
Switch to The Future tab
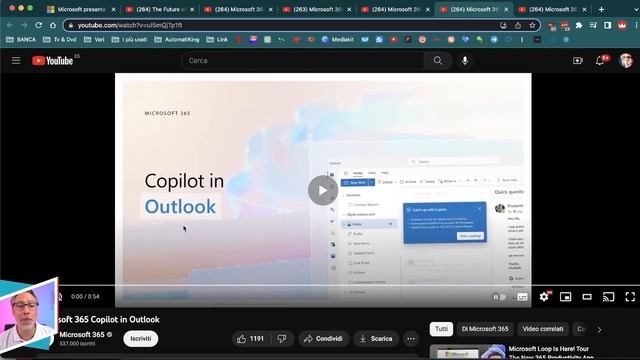click(159, 9)
